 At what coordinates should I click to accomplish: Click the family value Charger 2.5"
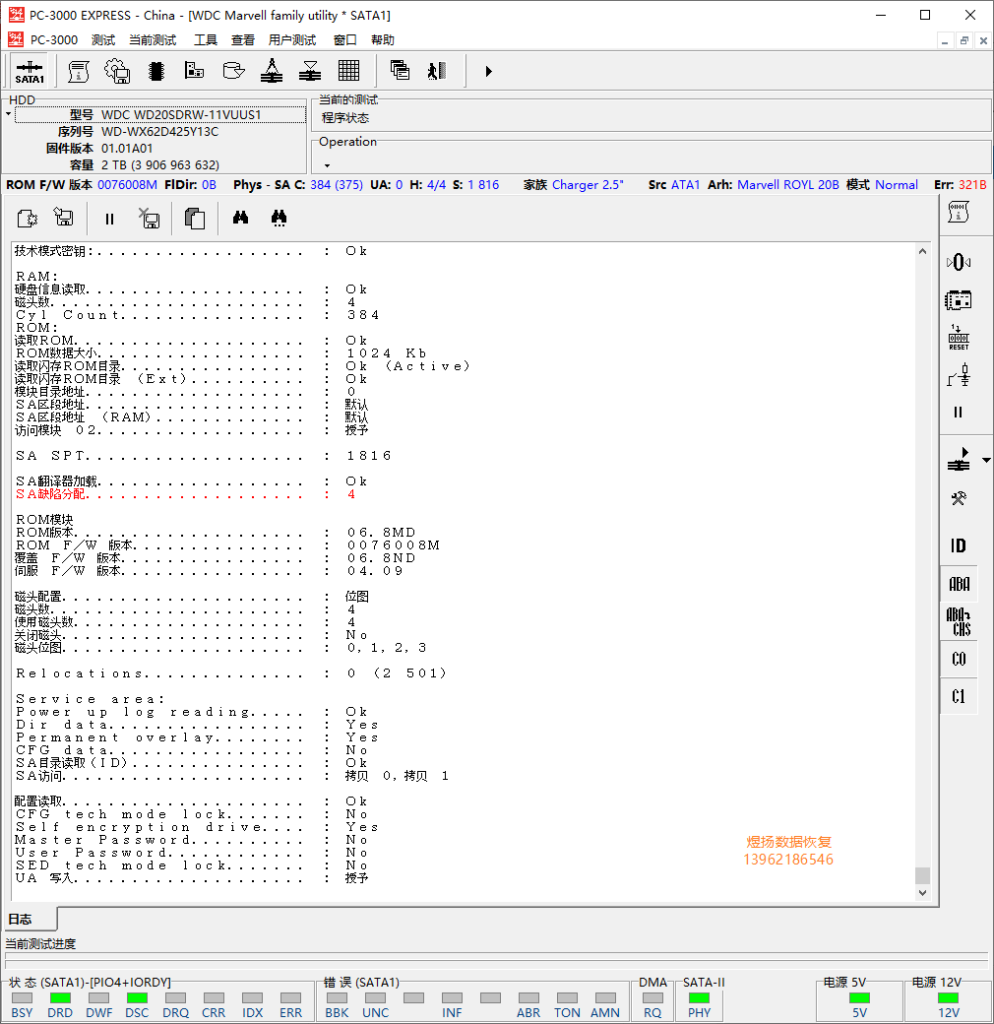click(588, 185)
